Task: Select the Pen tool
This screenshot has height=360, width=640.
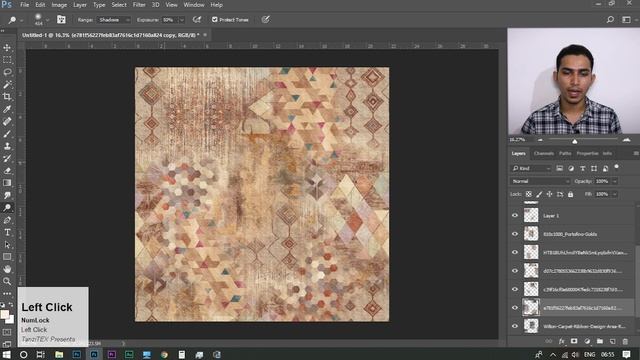Action: [7, 220]
